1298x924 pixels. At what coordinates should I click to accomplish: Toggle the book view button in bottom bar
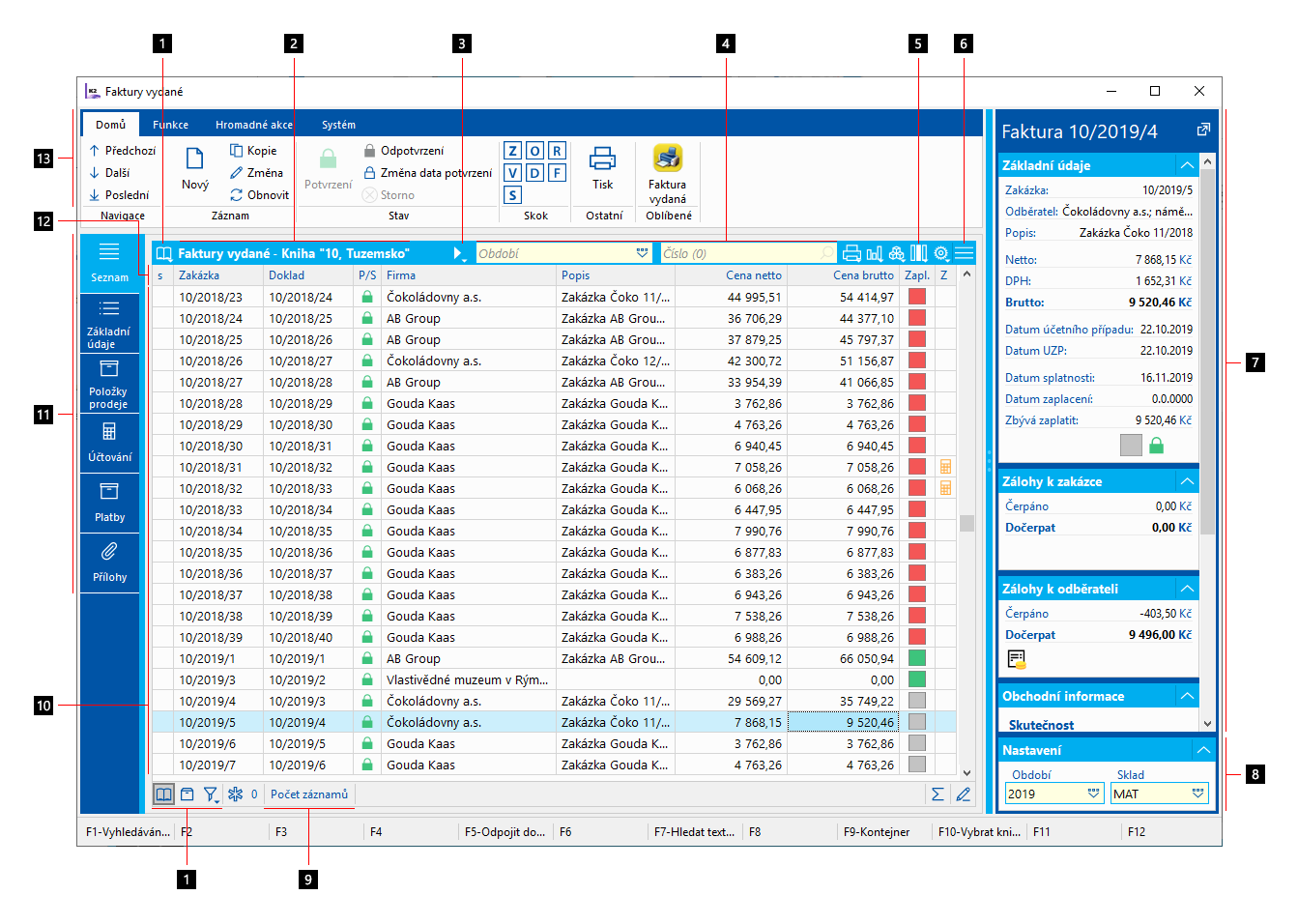click(164, 794)
